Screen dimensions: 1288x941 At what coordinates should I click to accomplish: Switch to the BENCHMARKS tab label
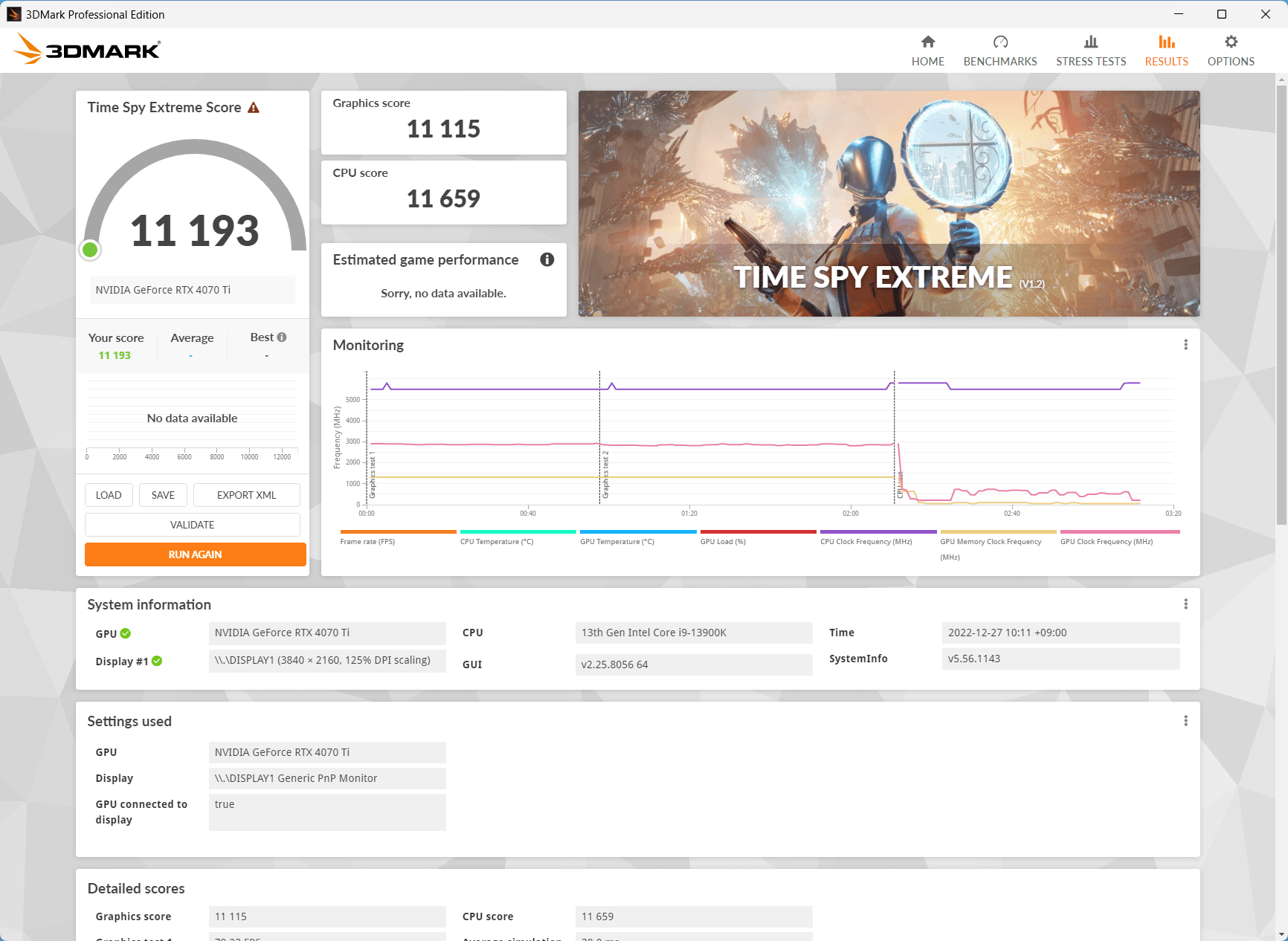(1000, 62)
